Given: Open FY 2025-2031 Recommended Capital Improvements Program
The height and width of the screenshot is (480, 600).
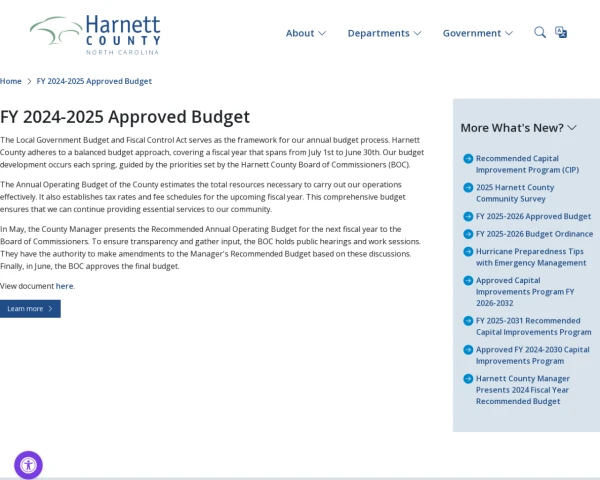Looking at the screenshot, I should (533, 326).
